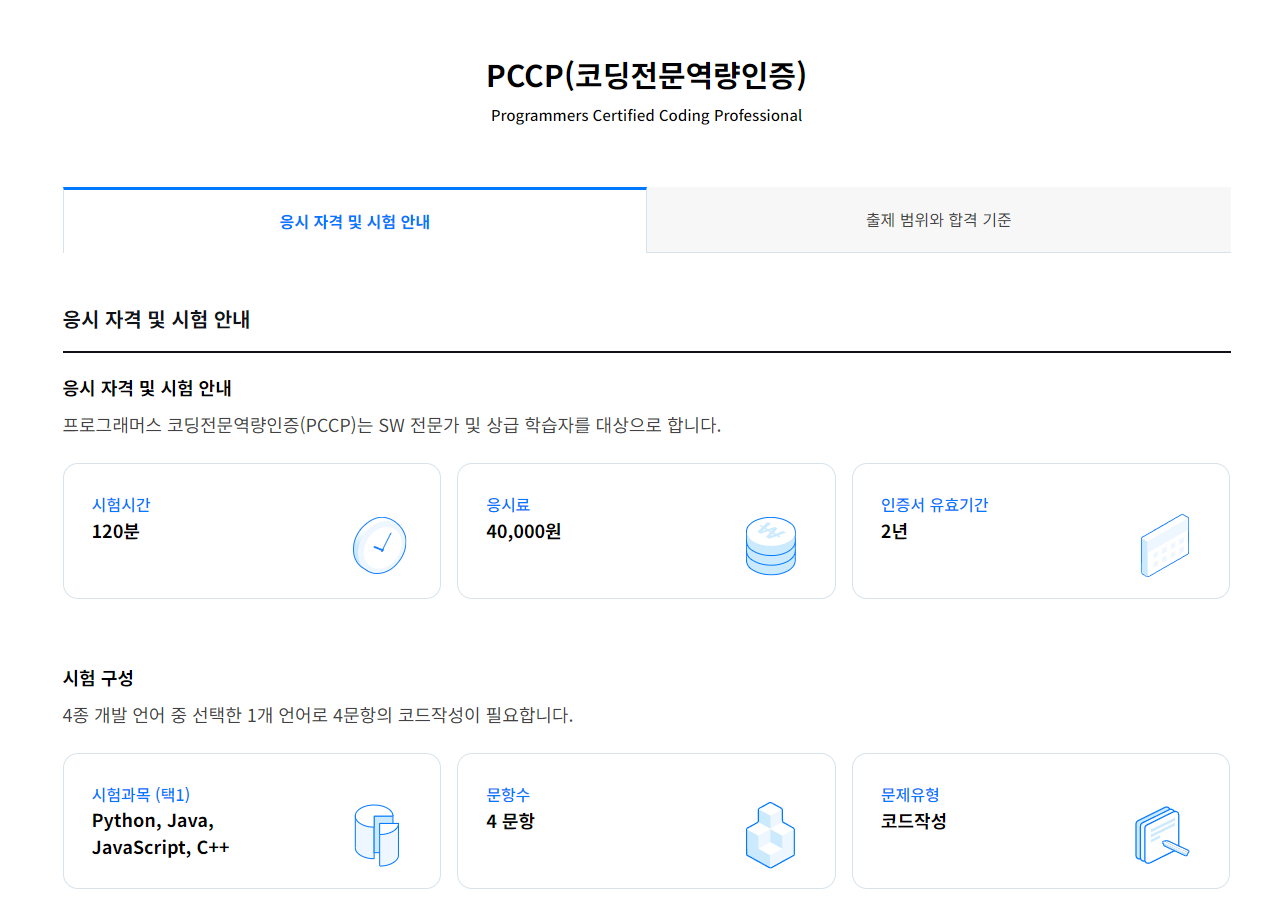Click the 2년 validity value
Screen dimensions: 1264x922
(894, 531)
